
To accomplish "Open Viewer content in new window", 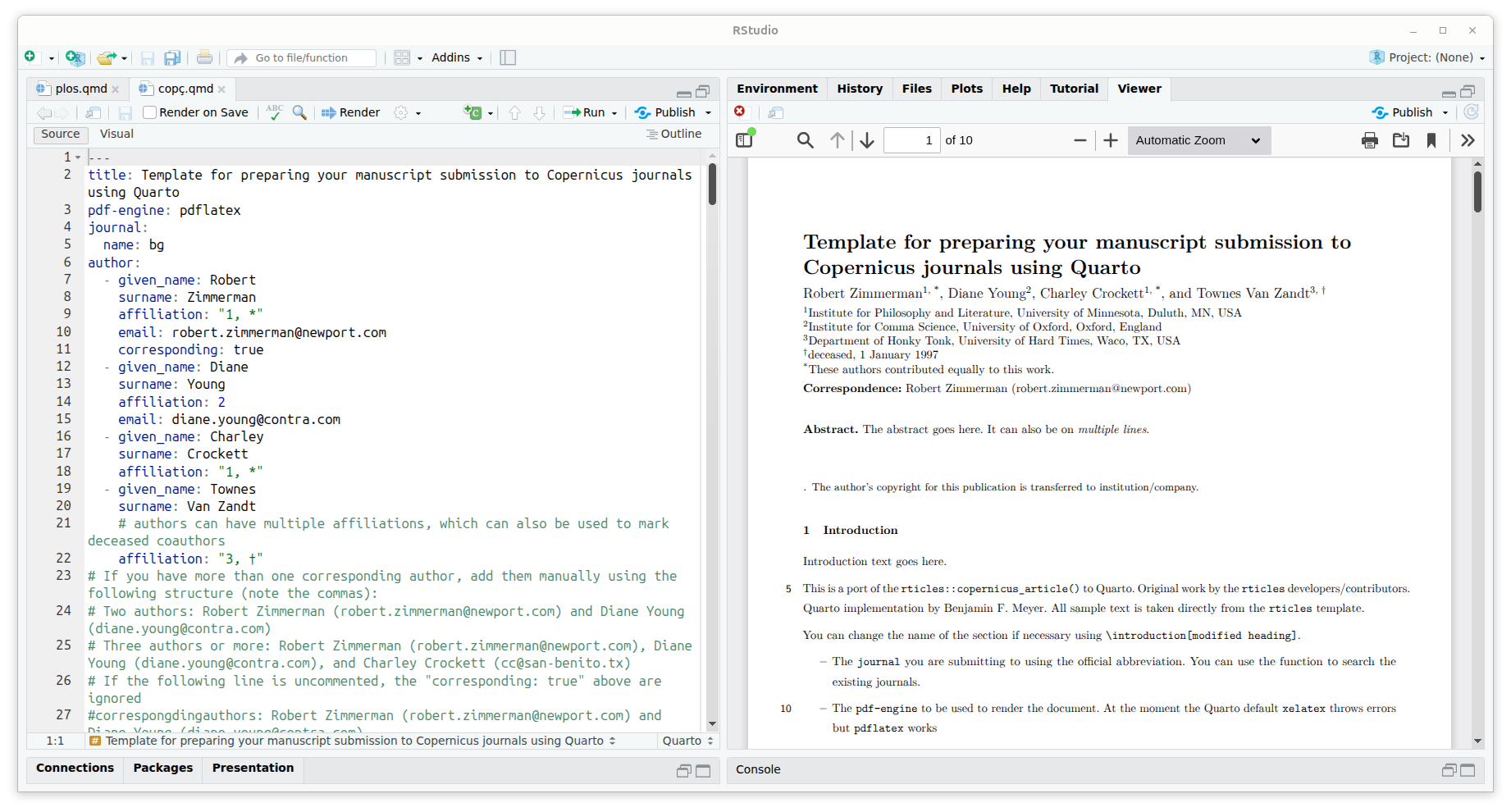I will coord(776,112).
